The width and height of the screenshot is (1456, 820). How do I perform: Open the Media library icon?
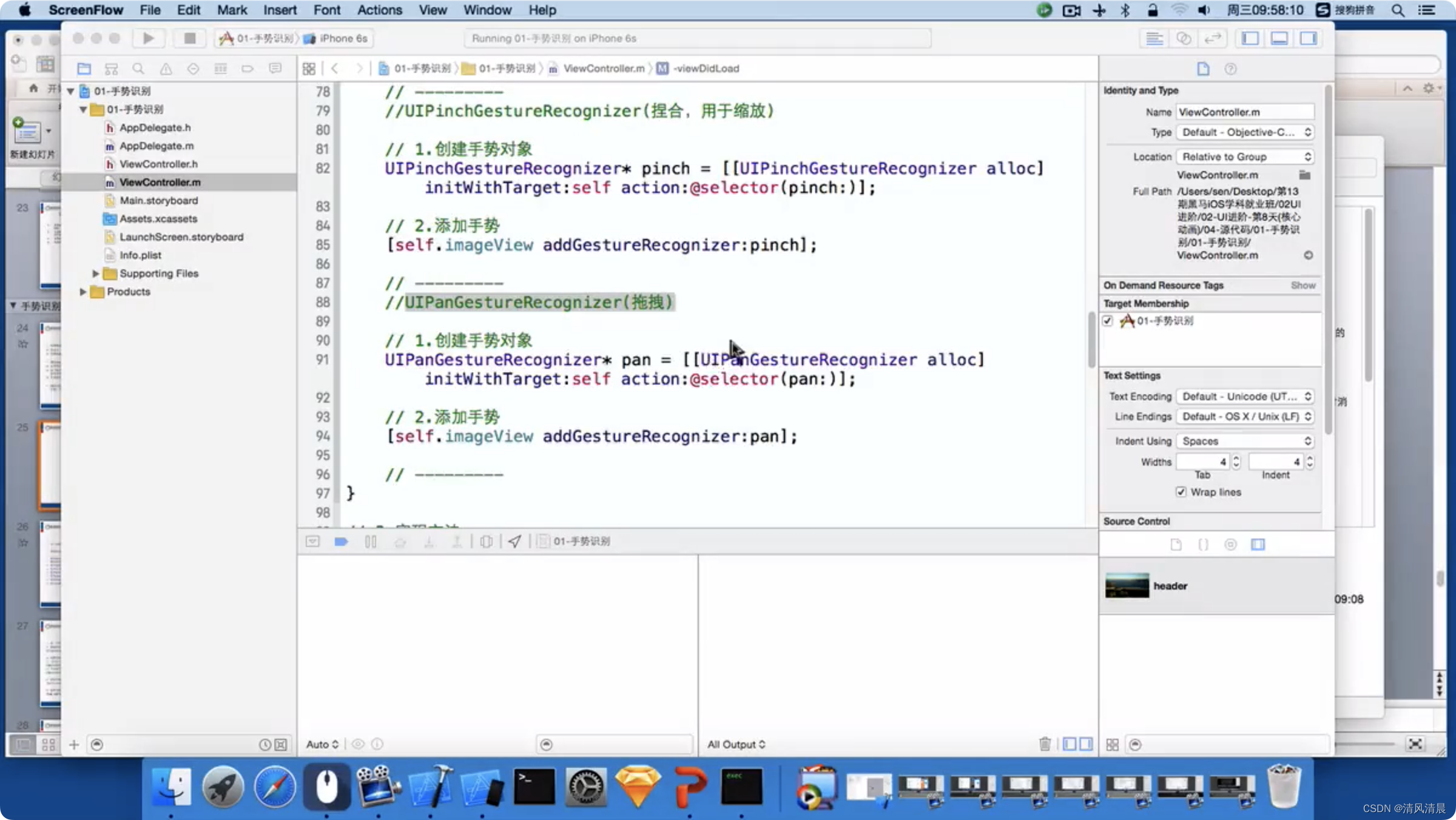(x=1258, y=544)
